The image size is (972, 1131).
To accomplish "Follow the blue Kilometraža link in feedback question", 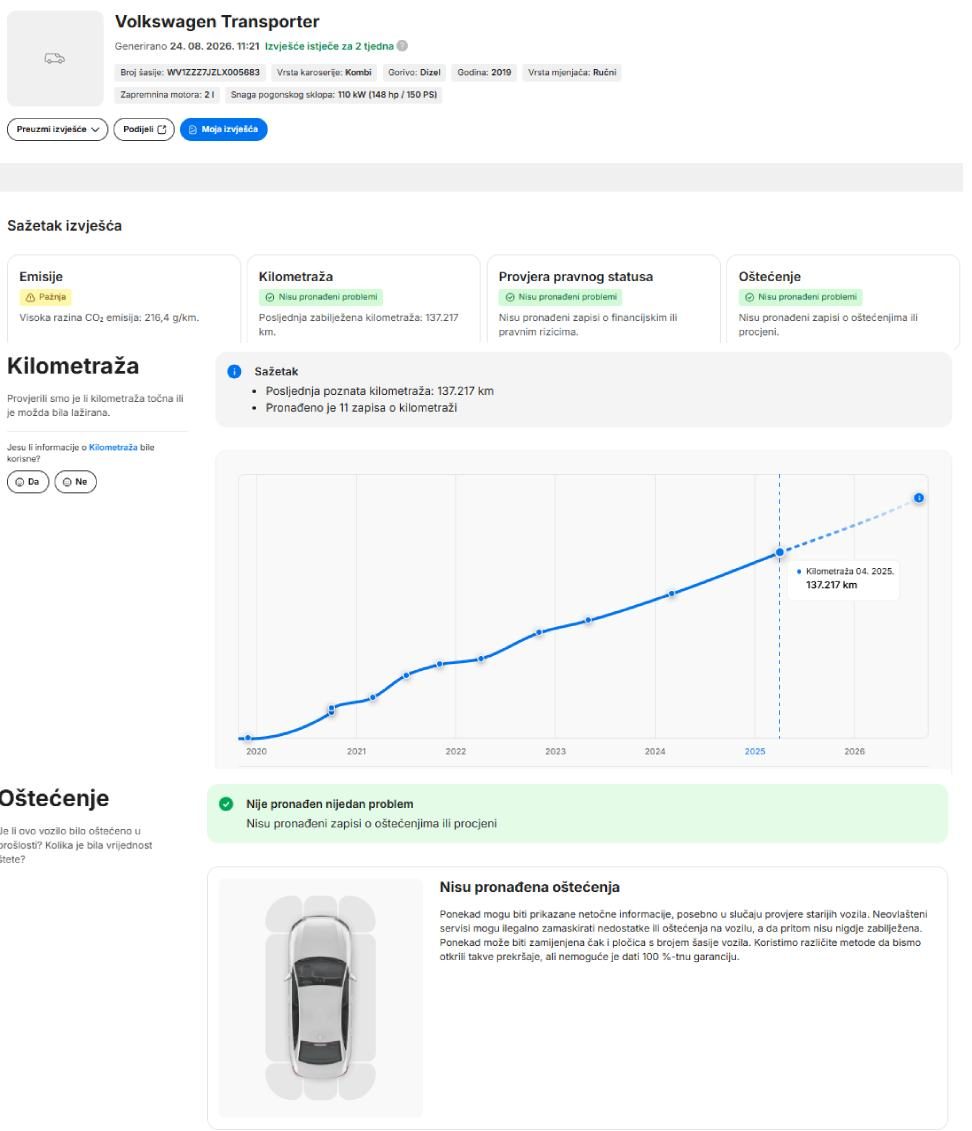I will (x=113, y=447).
